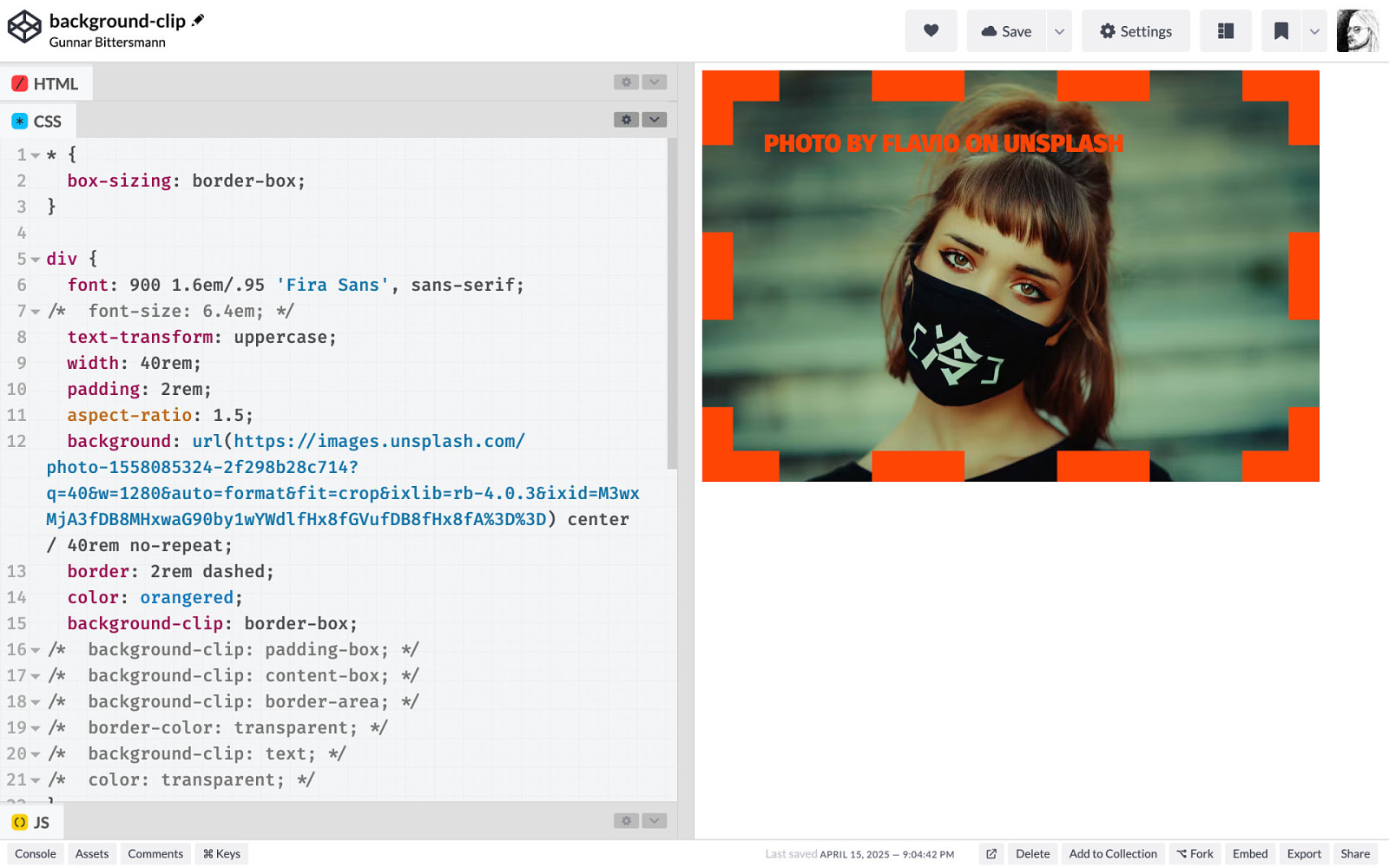Select the JS editor tab

click(31, 822)
